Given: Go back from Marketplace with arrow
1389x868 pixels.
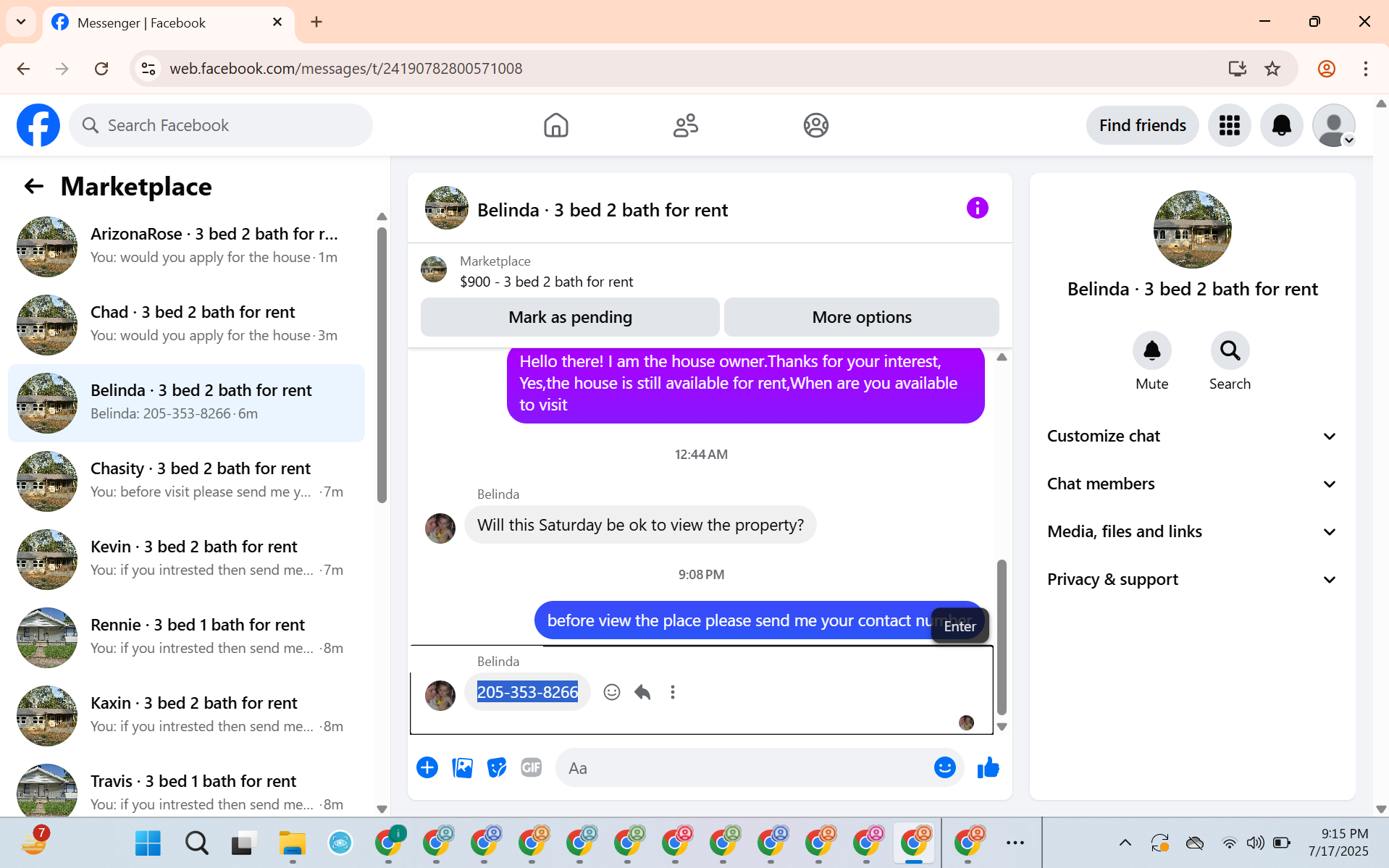Looking at the screenshot, I should (34, 187).
